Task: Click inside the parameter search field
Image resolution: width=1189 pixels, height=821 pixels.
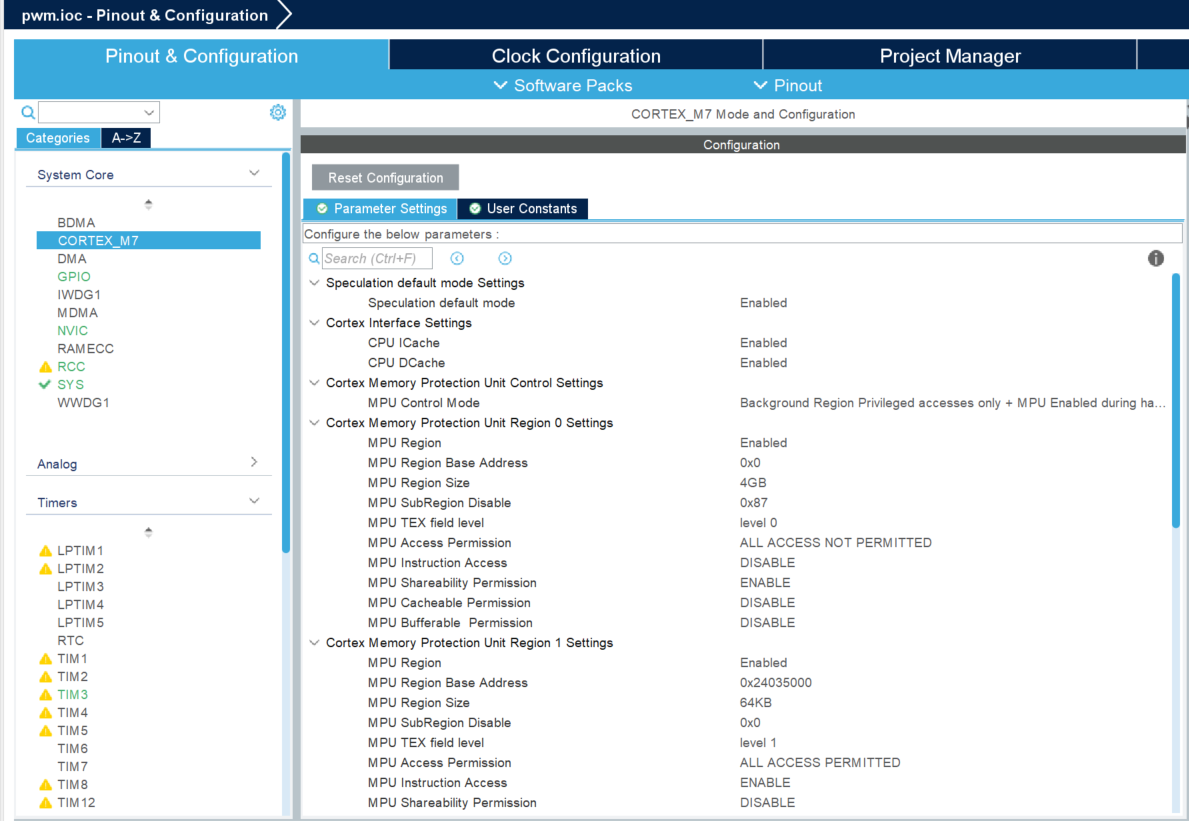Action: pyautogui.click(x=377, y=258)
